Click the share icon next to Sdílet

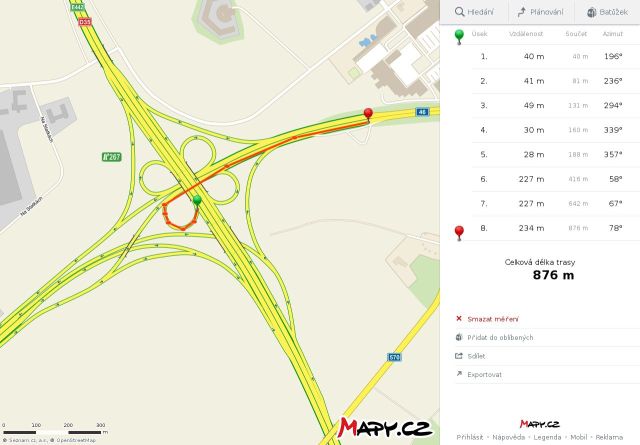pyautogui.click(x=459, y=356)
